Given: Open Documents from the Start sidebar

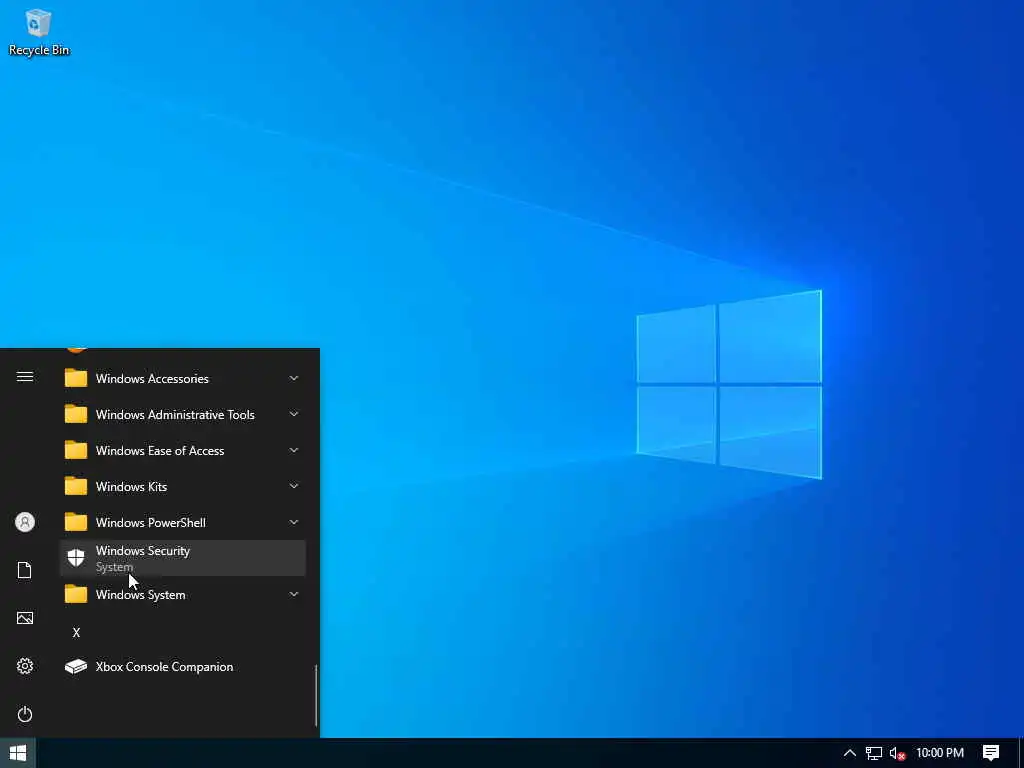Looking at the screenshot, I should coord(25,570).
